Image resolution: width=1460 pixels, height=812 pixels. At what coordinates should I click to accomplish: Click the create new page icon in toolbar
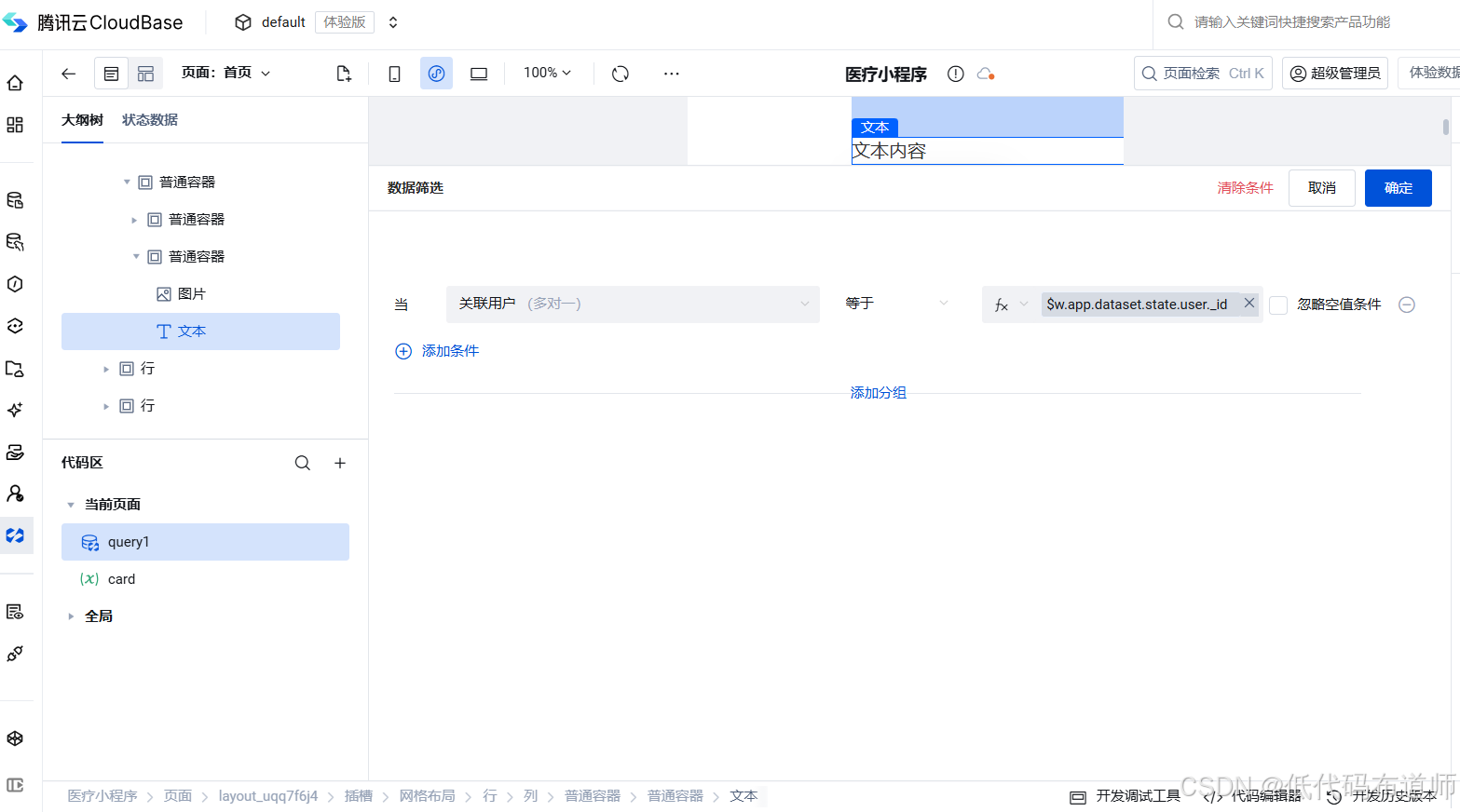tap(343, 73)
